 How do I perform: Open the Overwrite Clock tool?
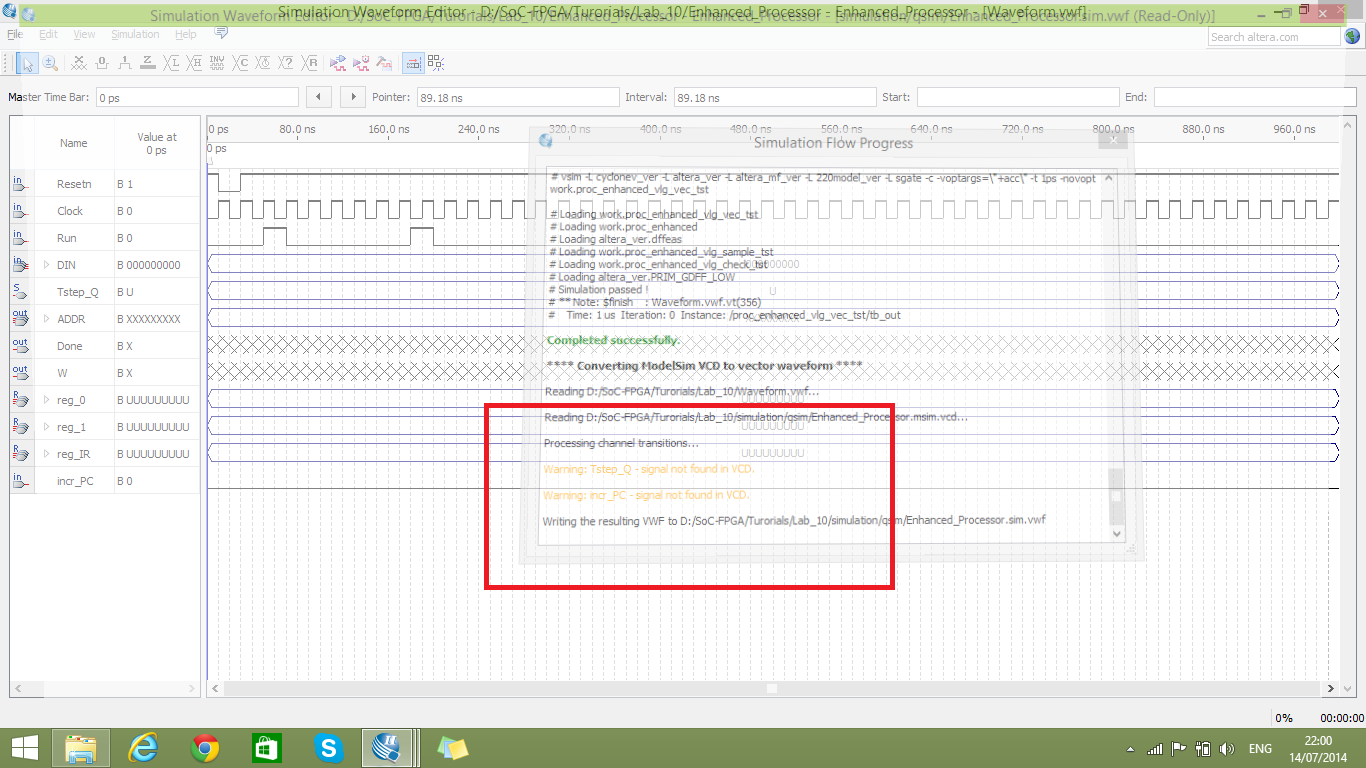tap(264, 63)
